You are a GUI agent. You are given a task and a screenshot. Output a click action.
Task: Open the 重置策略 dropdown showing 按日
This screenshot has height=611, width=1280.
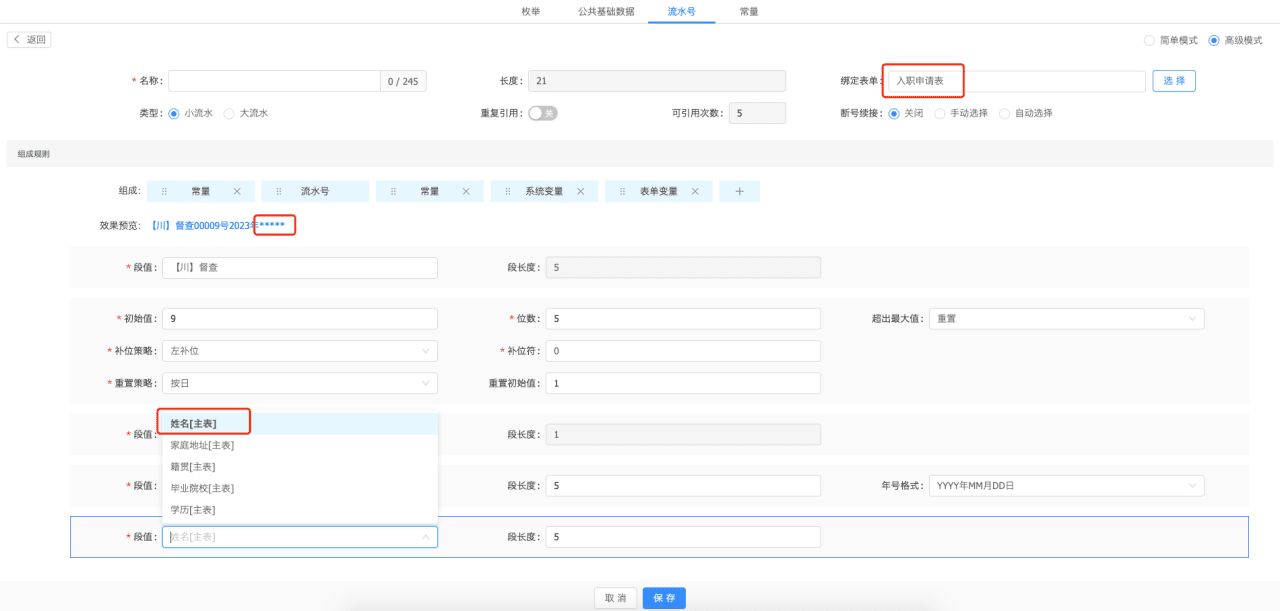tap(300, 383)
